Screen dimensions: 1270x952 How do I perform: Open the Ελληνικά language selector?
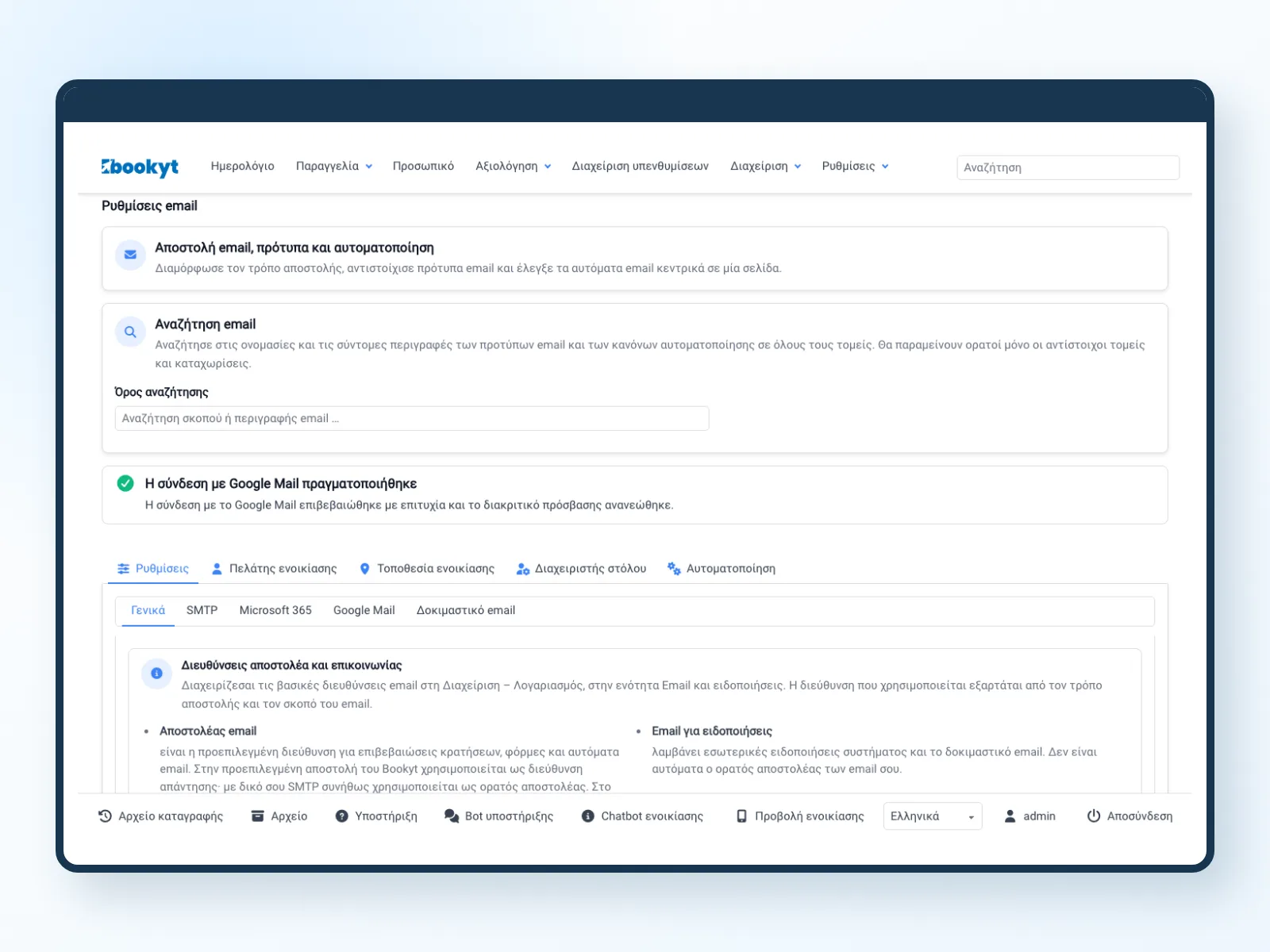coord(933,816)
